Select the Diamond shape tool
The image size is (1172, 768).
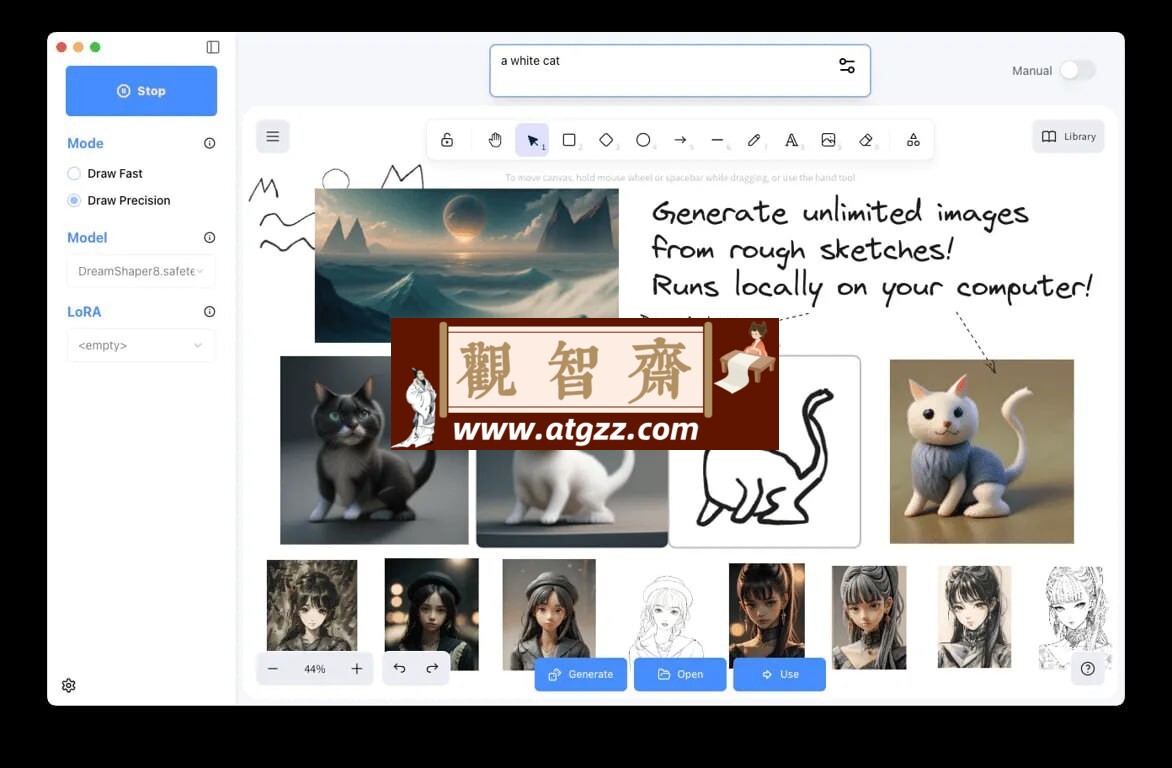click(x=606, y=140)
